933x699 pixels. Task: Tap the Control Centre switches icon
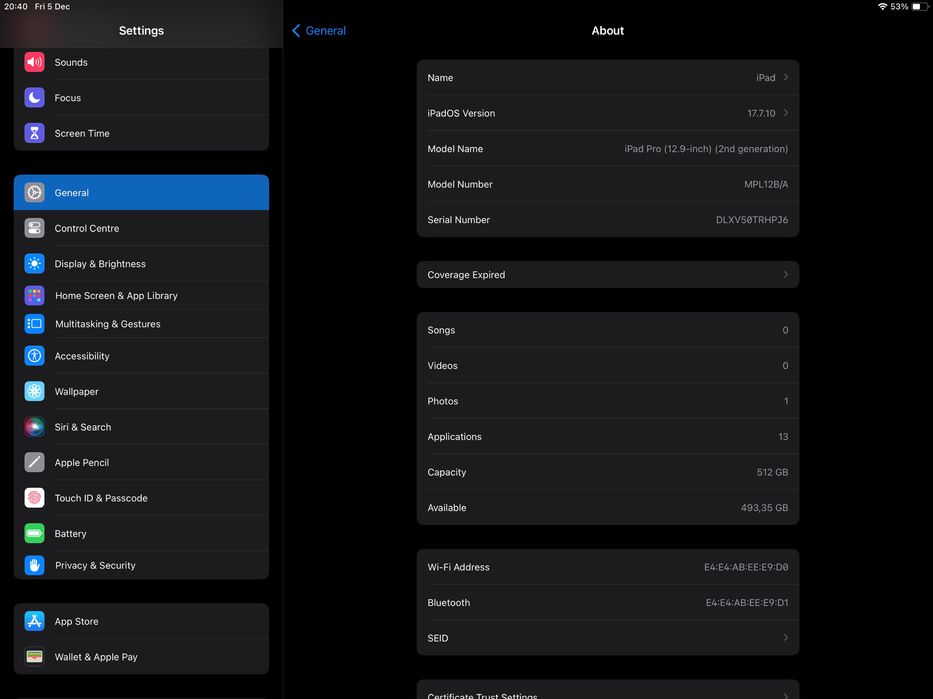[x=35, y=228]
